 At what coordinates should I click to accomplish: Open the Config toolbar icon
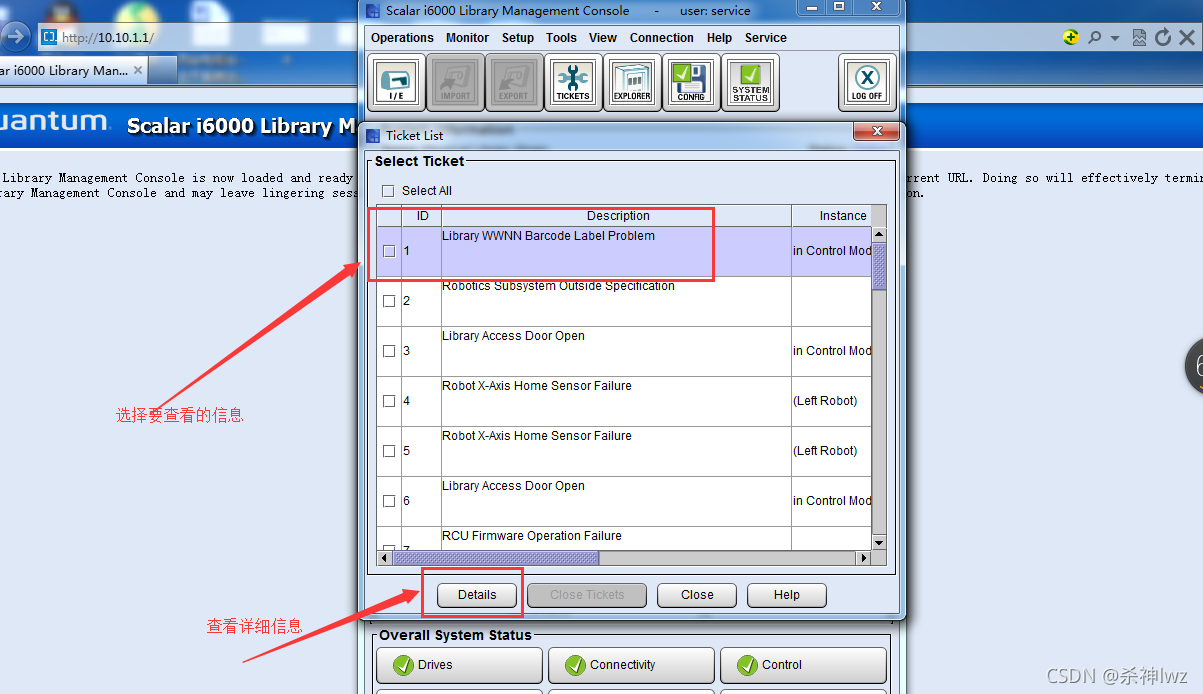(x=691, y=82)
